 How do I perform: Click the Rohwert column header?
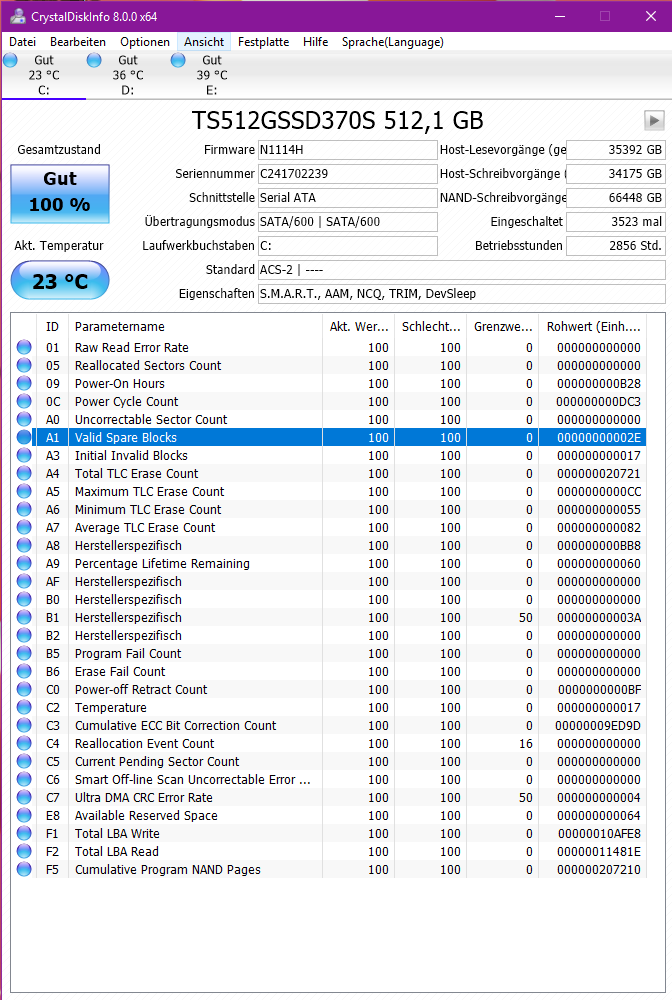point(592,327)
